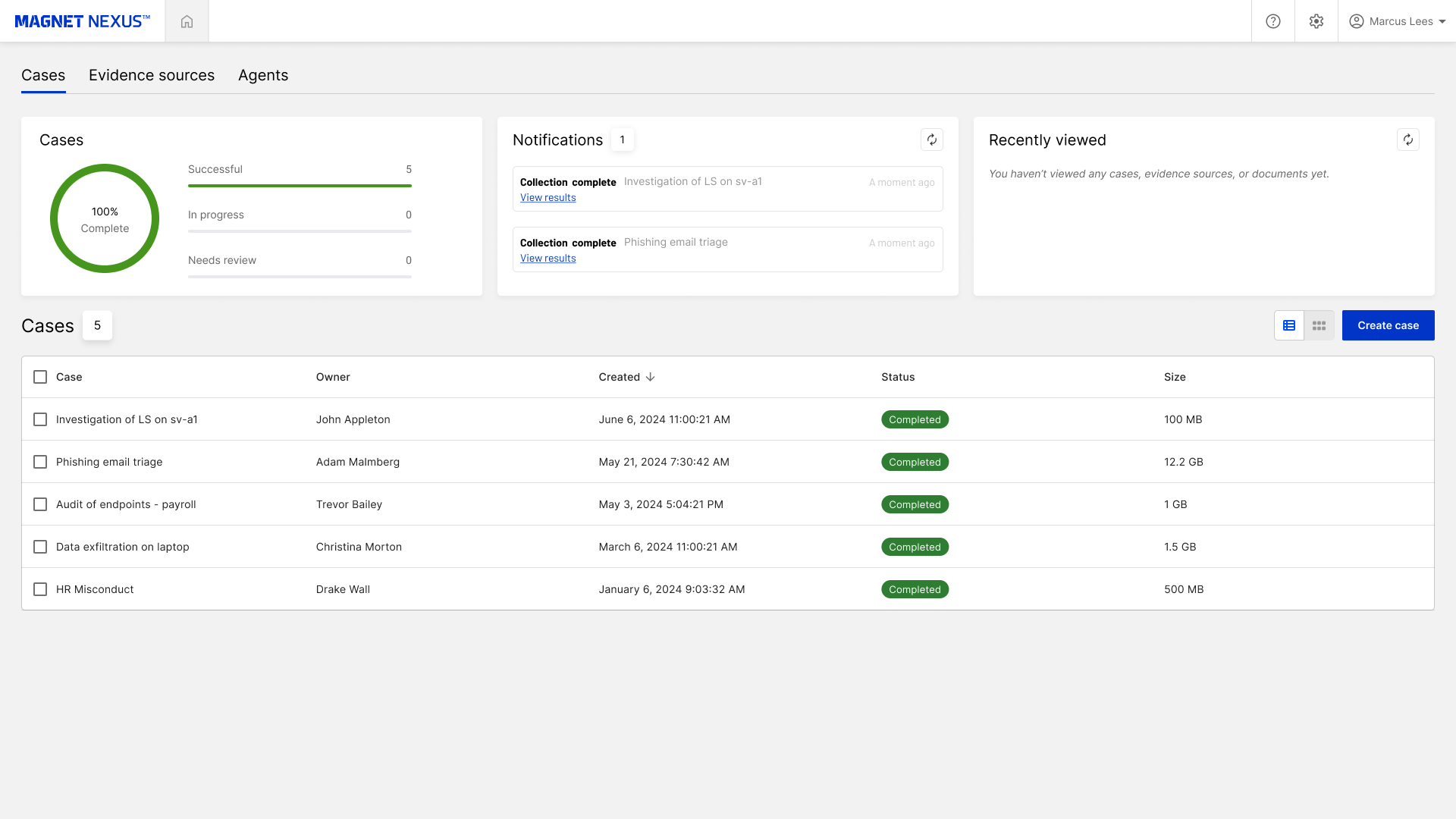
Task: Switch to the Evidence sources tab
Action: click(x=151, y=75)
